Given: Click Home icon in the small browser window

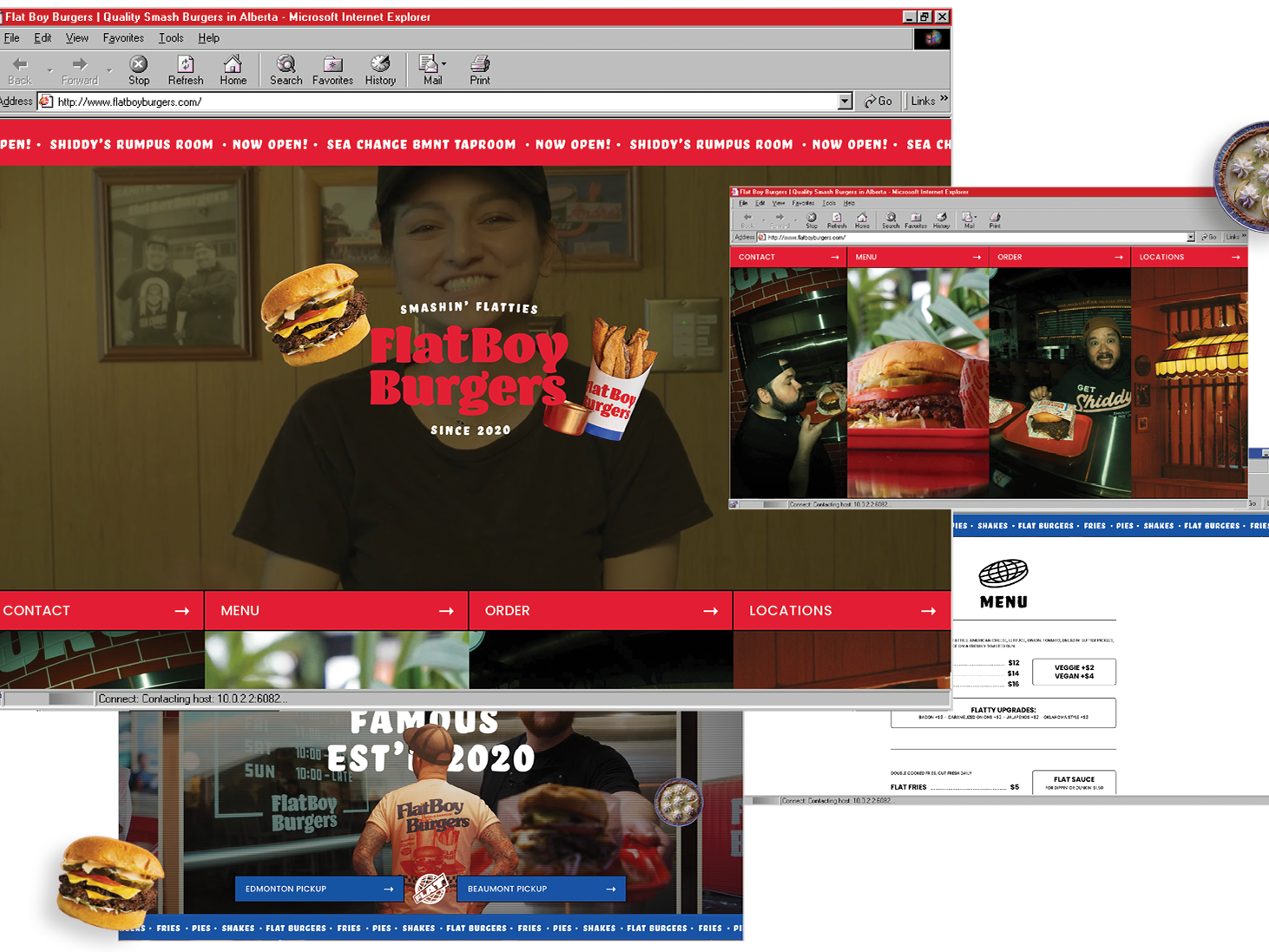Looking at the screenshot, I should coord(861,218).
